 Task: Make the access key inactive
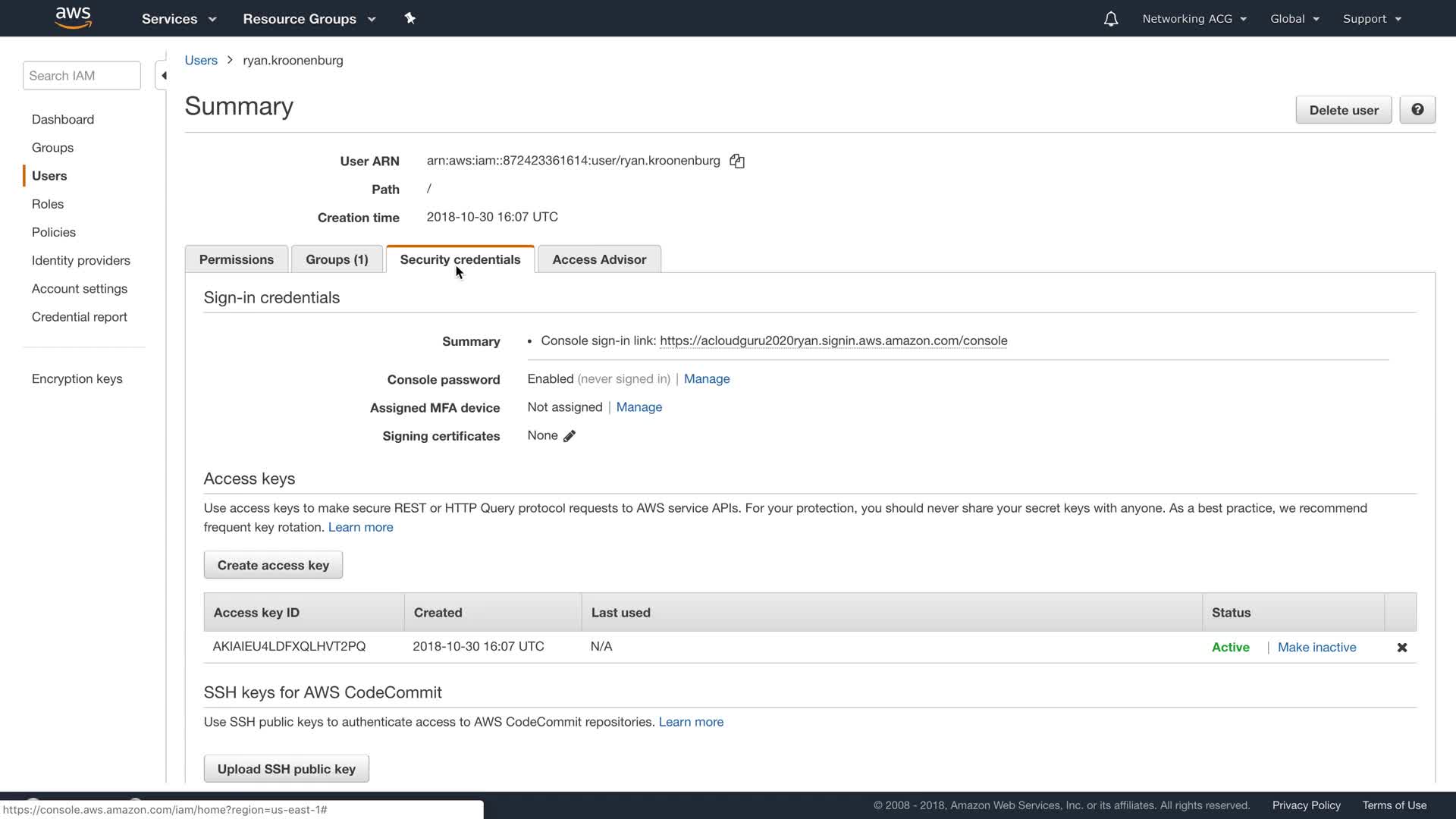(x=1316, y=648)
